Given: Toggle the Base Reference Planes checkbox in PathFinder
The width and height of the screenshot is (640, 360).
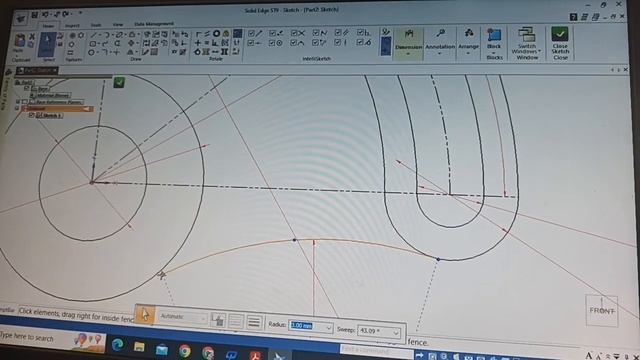Looking at the screenshot, I should click(x=25, y=102).
